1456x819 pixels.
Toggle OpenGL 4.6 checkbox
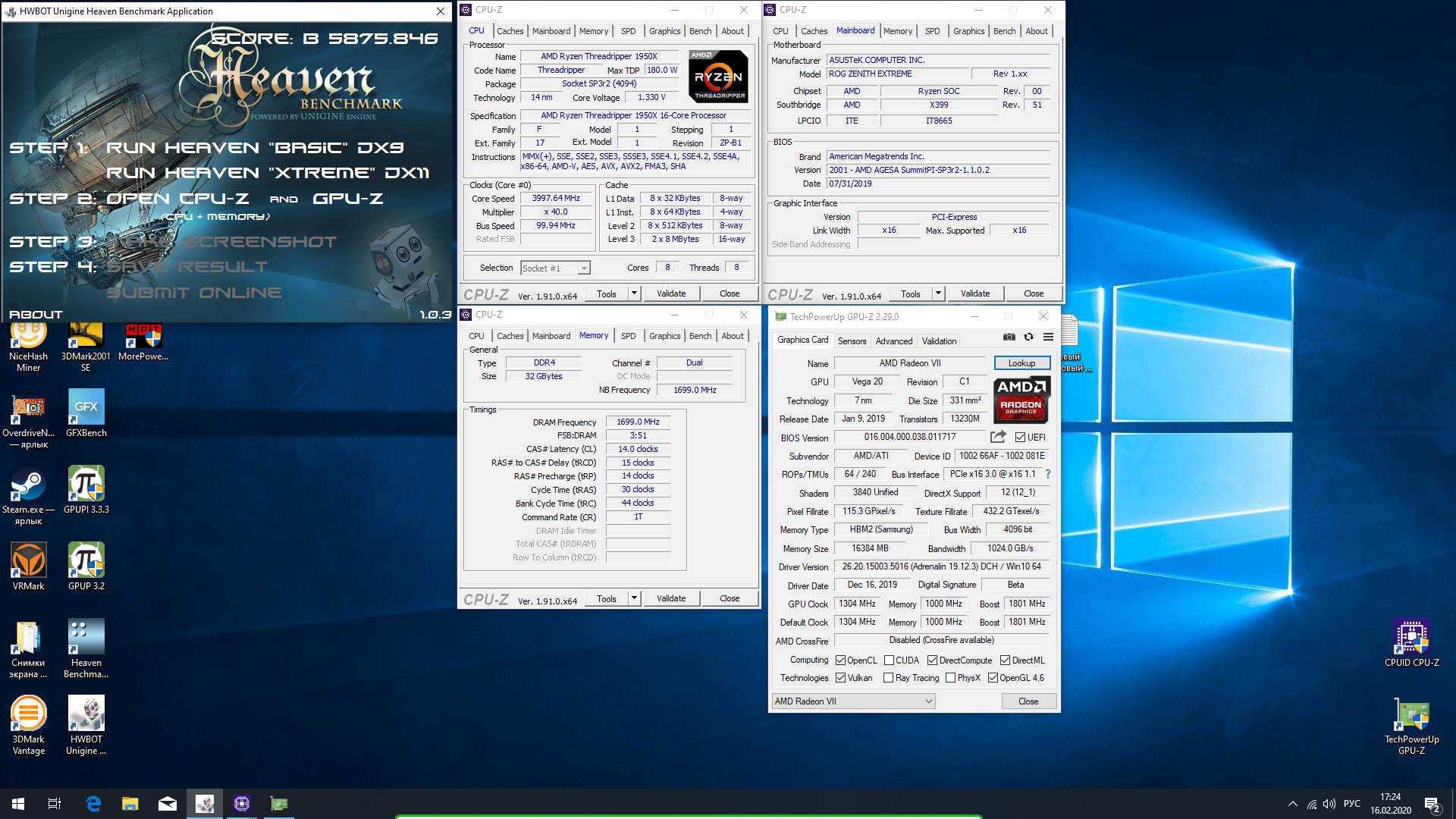(x=993, y=678)
